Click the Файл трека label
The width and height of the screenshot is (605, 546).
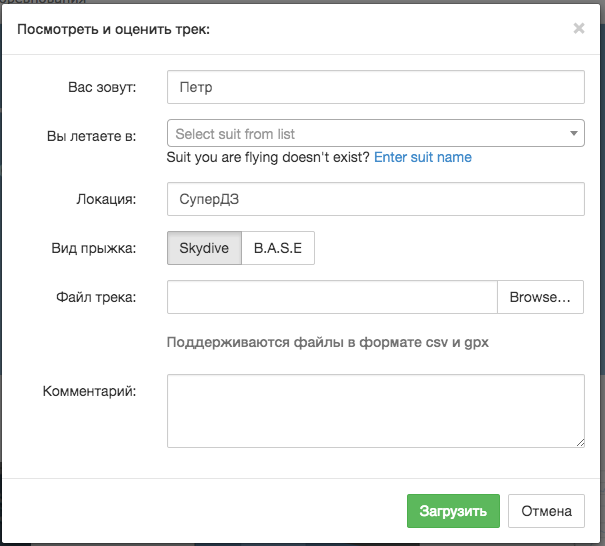[x=96, y=297]
